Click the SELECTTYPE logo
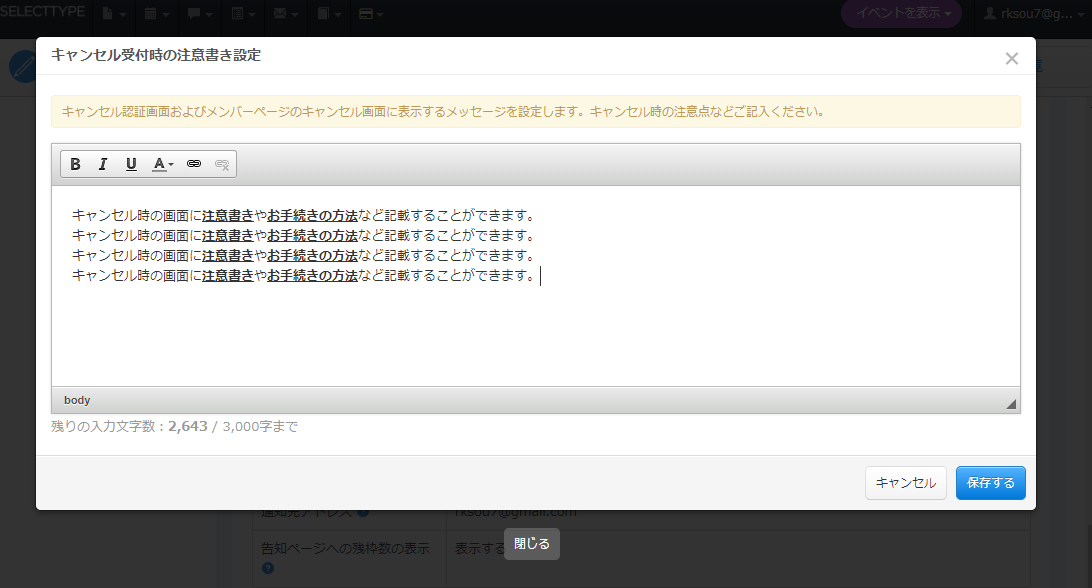1092x588 pixels. click(43, 12)
